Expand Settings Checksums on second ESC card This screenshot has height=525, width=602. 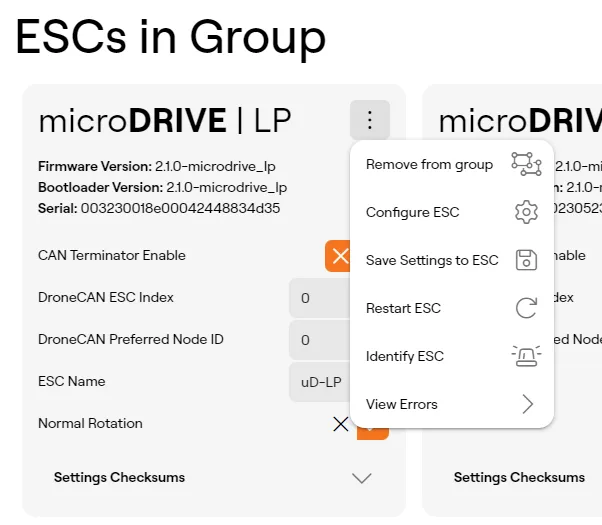(x=519, y=477)
